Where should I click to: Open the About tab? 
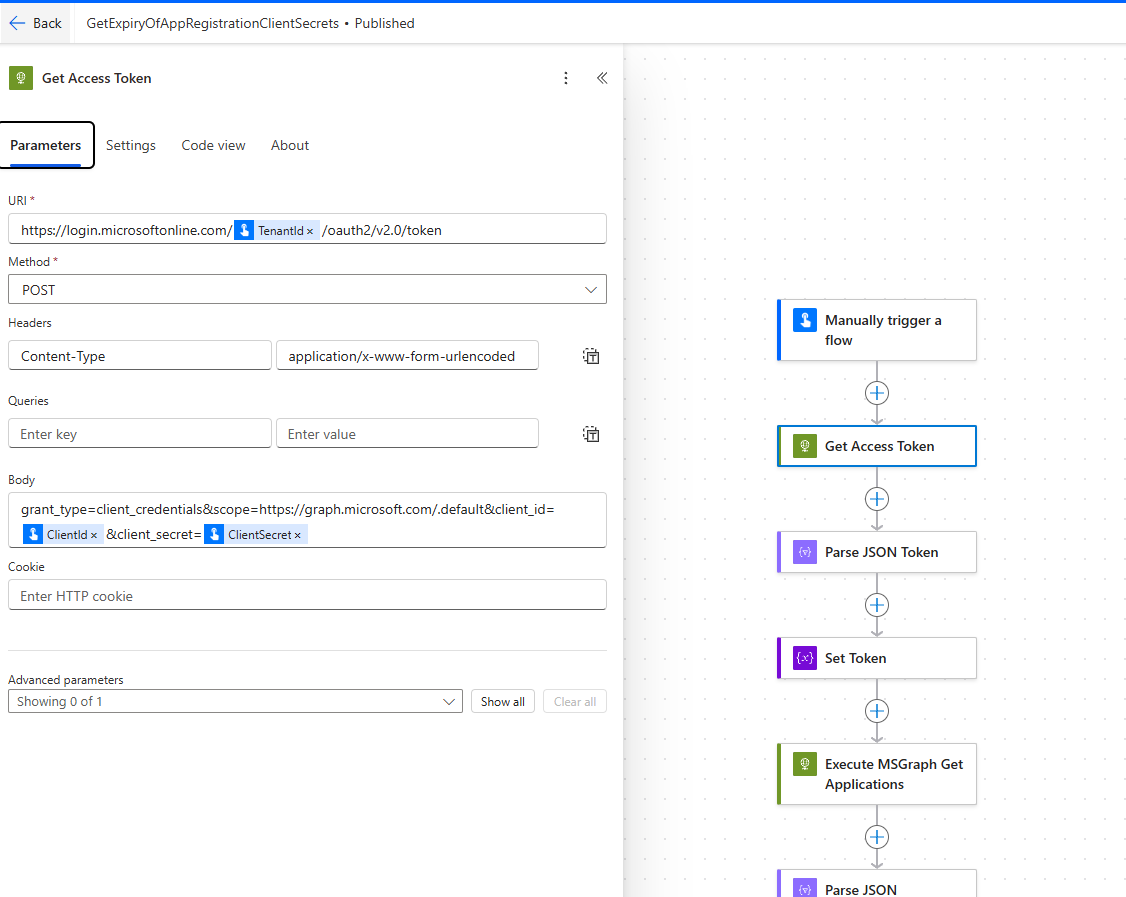289,145
